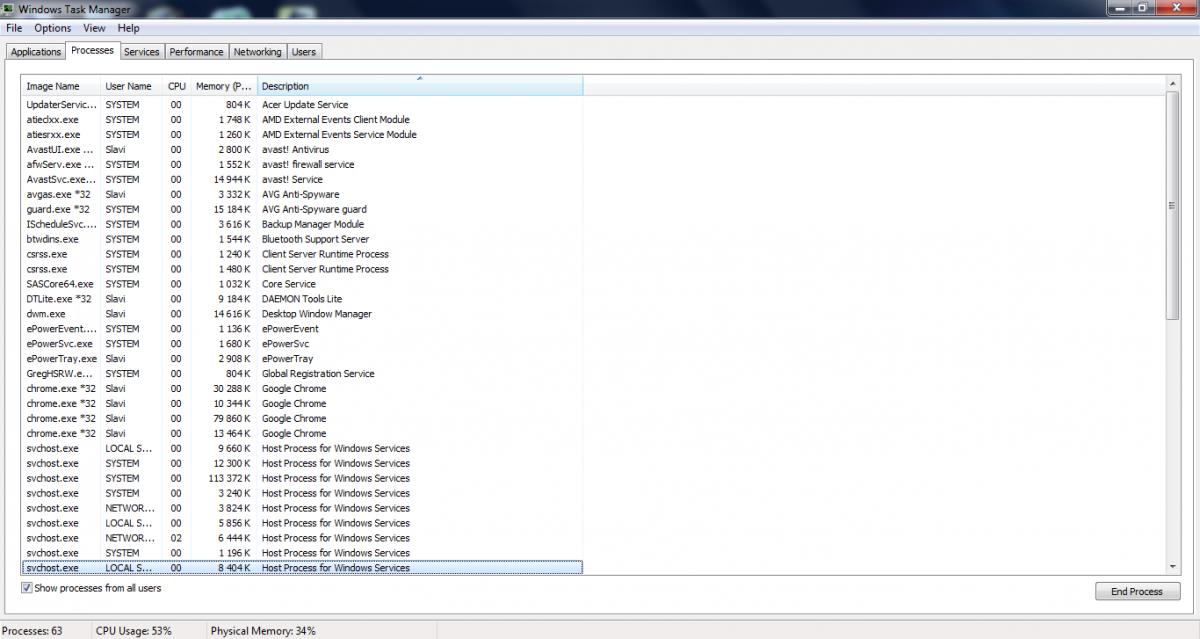Switch to the Performance tab

(x=196, y=52)
